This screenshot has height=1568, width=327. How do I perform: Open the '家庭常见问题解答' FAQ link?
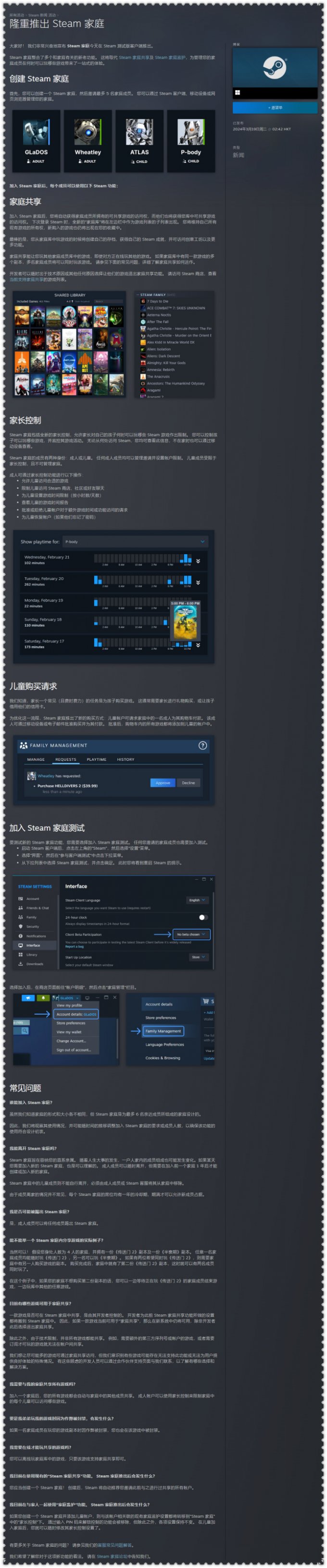pos(115,1545)
